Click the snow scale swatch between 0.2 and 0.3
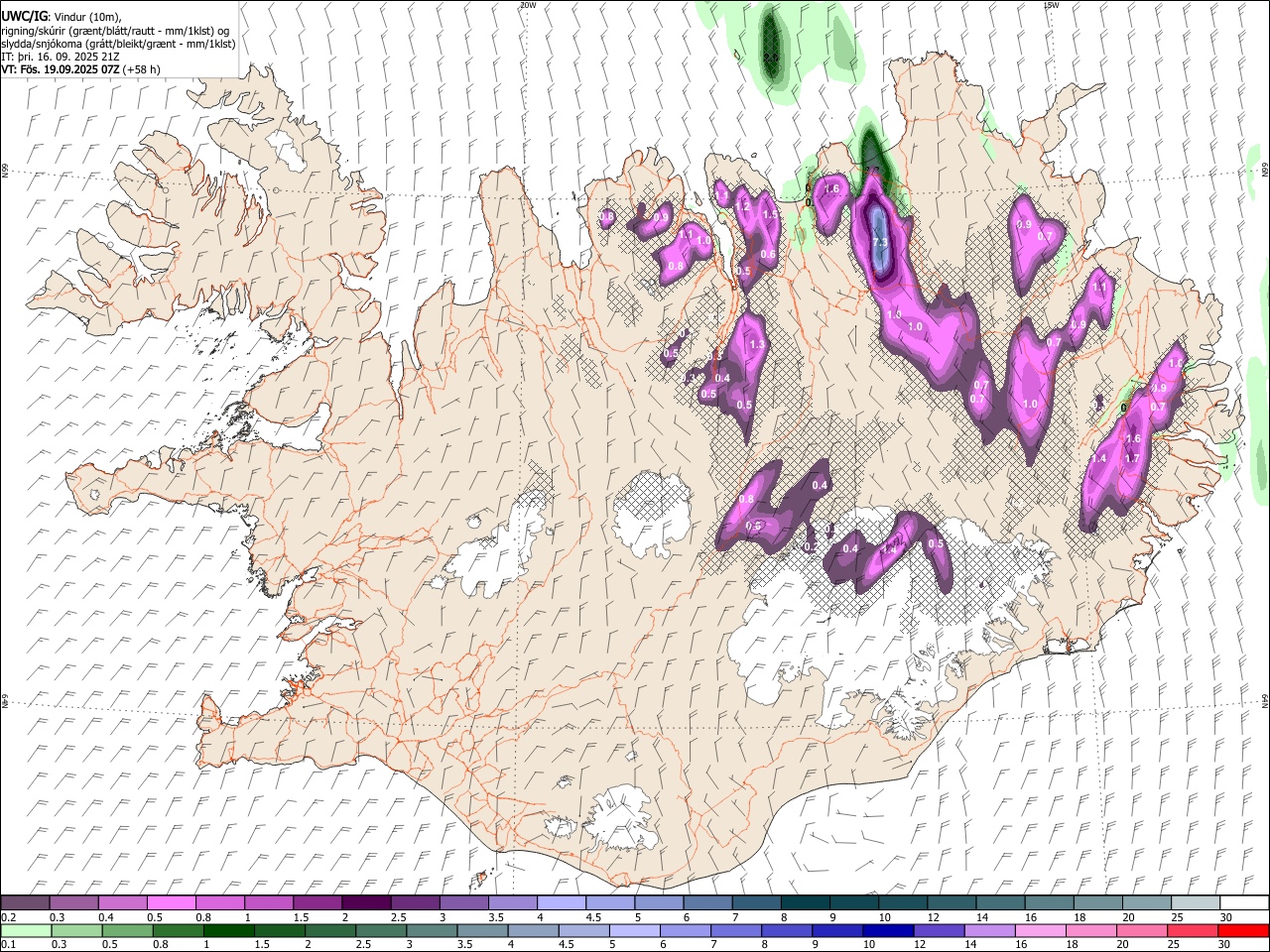The image size is (1270, 952). pos(25,902)
